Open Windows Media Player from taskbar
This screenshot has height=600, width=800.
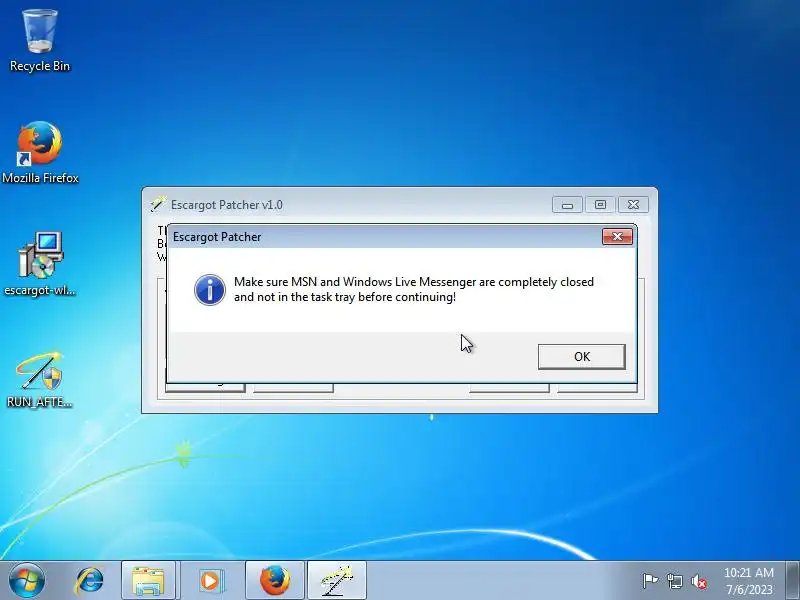tap(210, 581)
